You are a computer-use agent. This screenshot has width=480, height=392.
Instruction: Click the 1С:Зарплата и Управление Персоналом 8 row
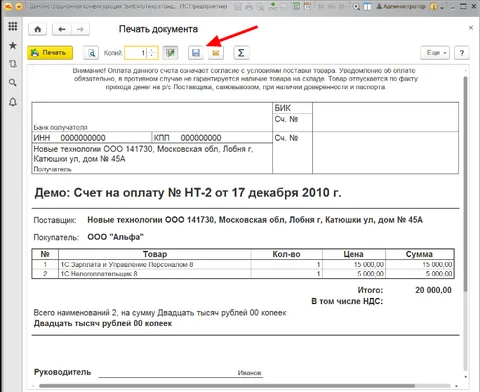[x=243, y=264]
